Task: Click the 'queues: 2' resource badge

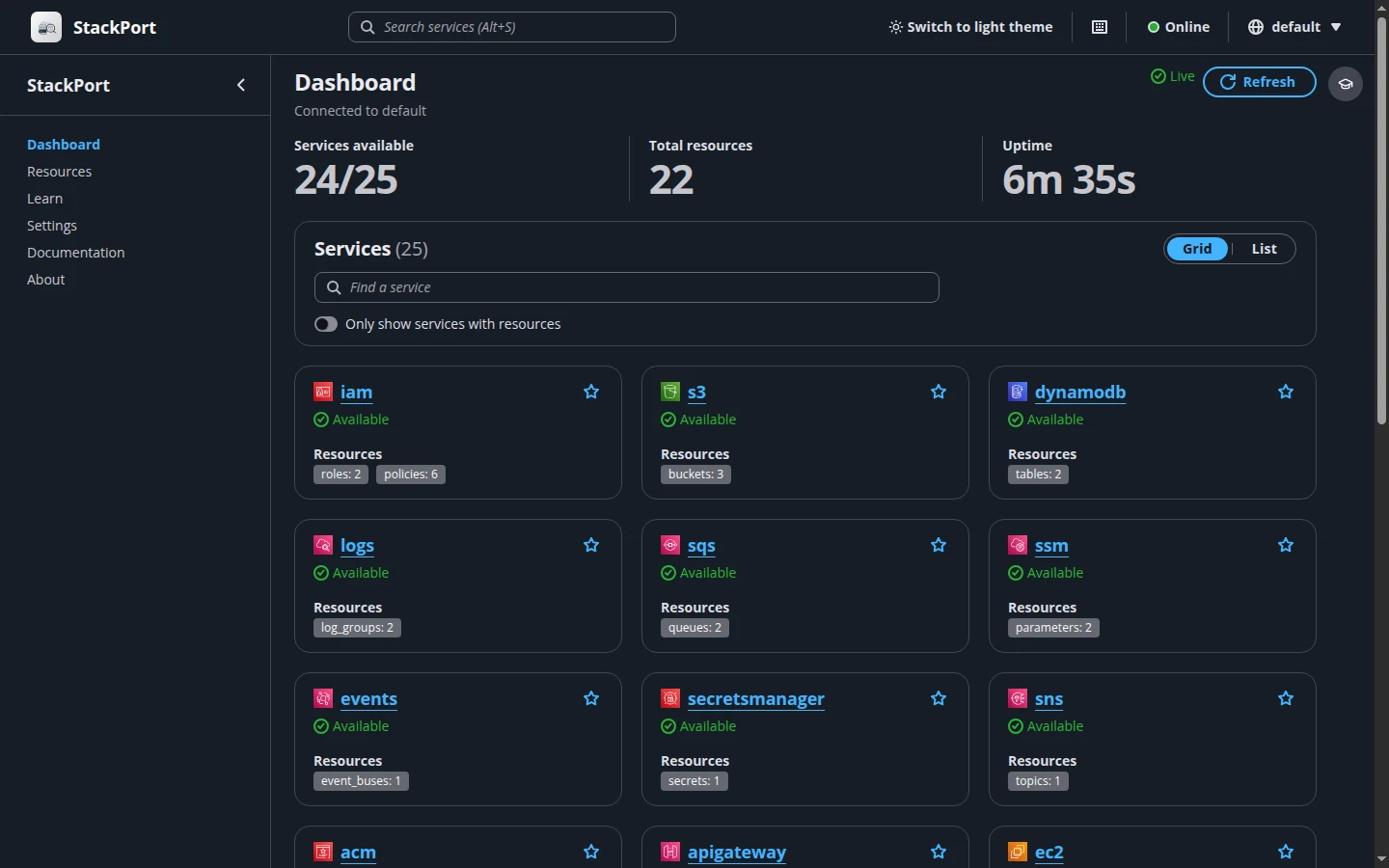Action: (695, 628)
